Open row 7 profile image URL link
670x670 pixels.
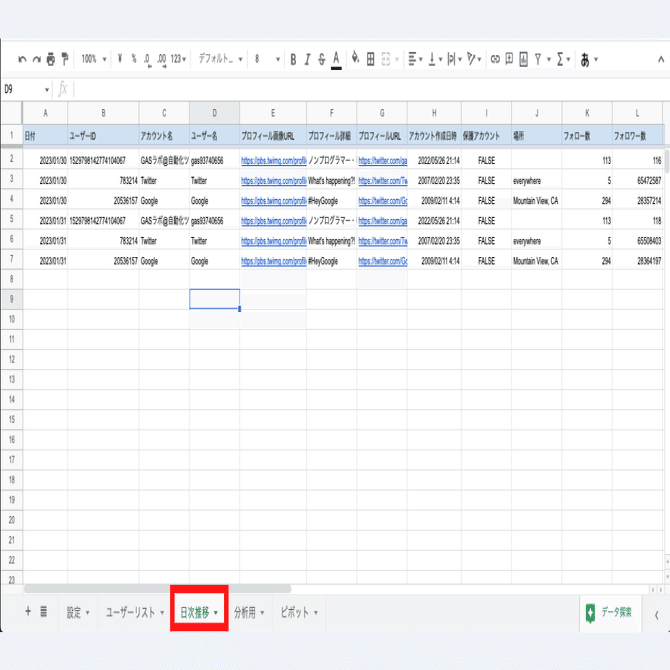pyautogui.click(x=273, y=262)
